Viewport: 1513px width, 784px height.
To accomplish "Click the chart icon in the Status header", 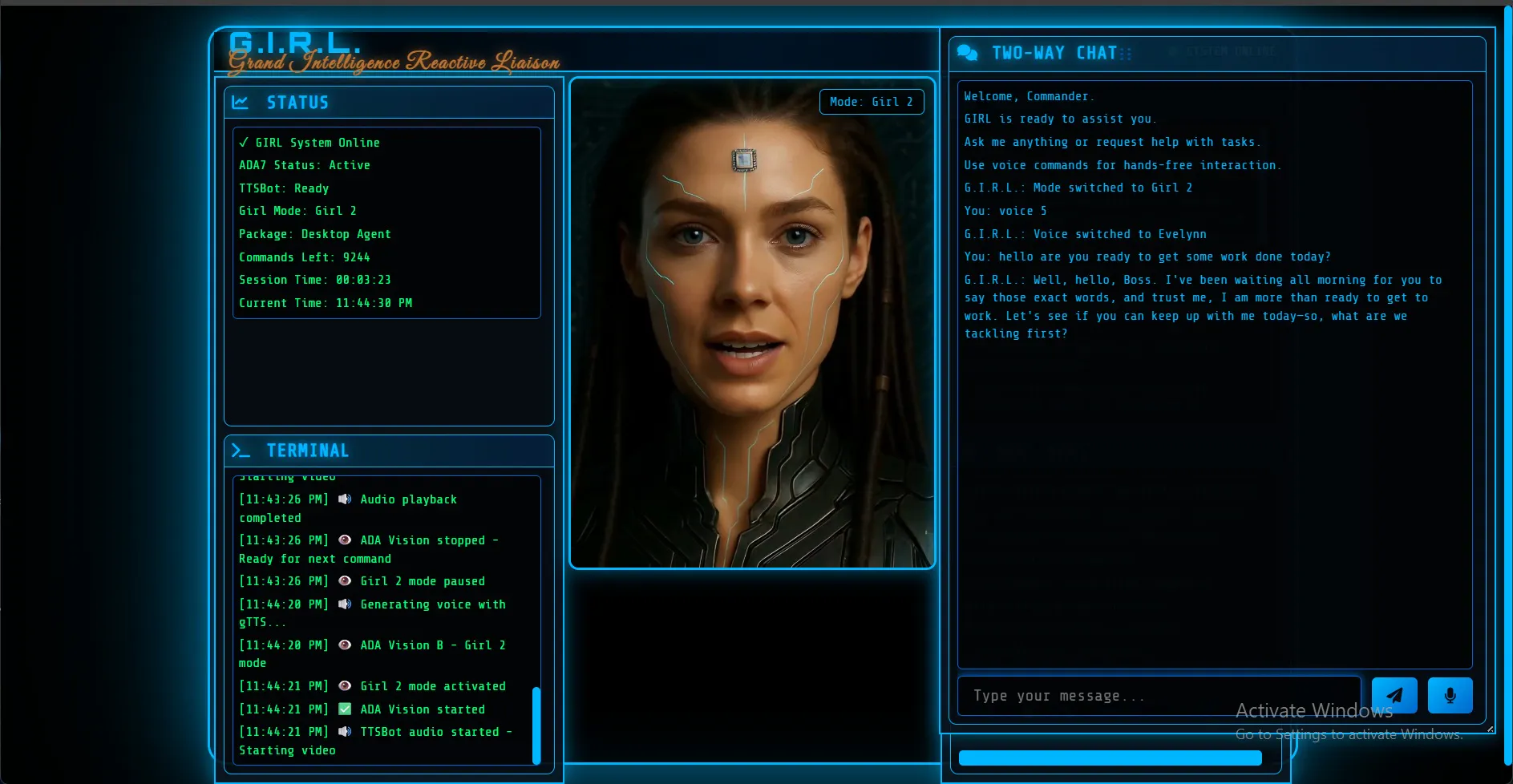I will click(x=240, y=103).
